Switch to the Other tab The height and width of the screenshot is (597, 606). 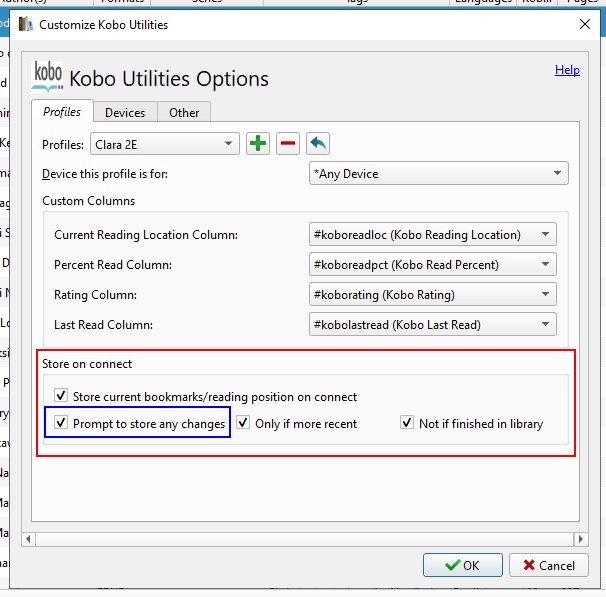tap(184, 112)
